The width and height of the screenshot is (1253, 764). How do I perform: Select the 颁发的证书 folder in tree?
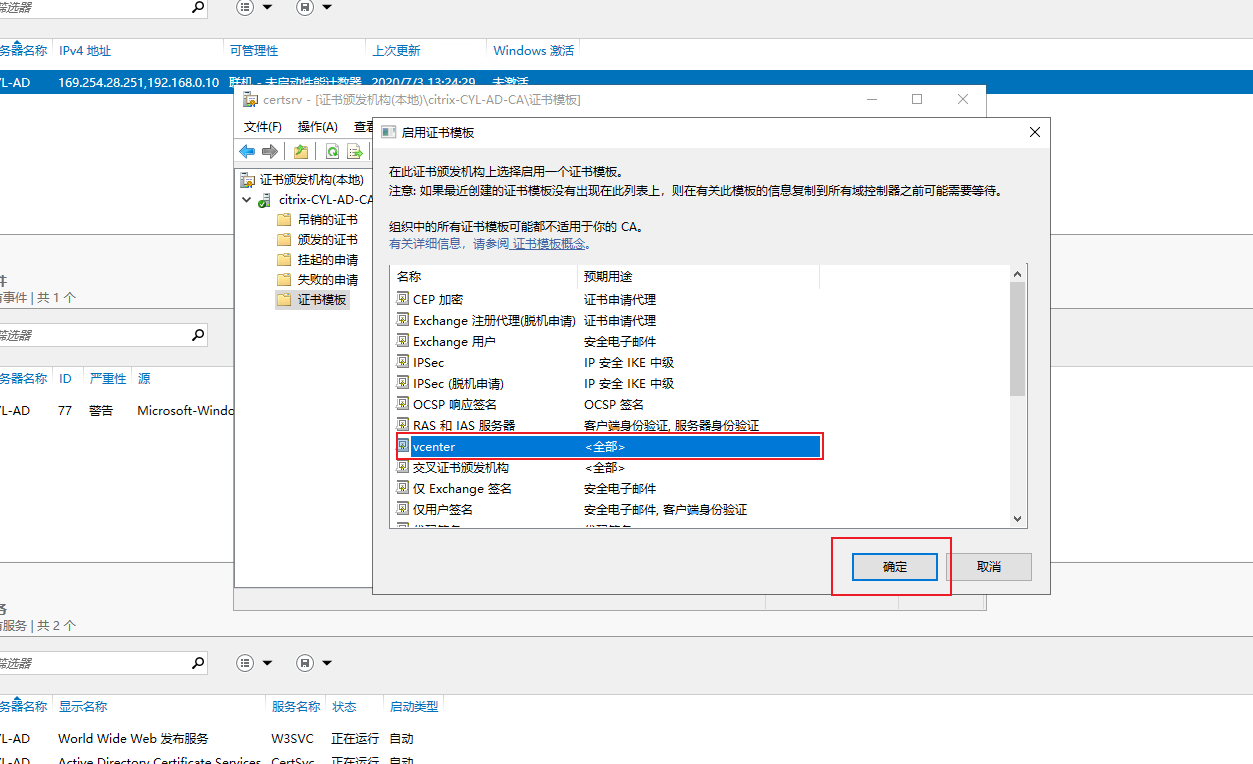(x=327, y=240)
